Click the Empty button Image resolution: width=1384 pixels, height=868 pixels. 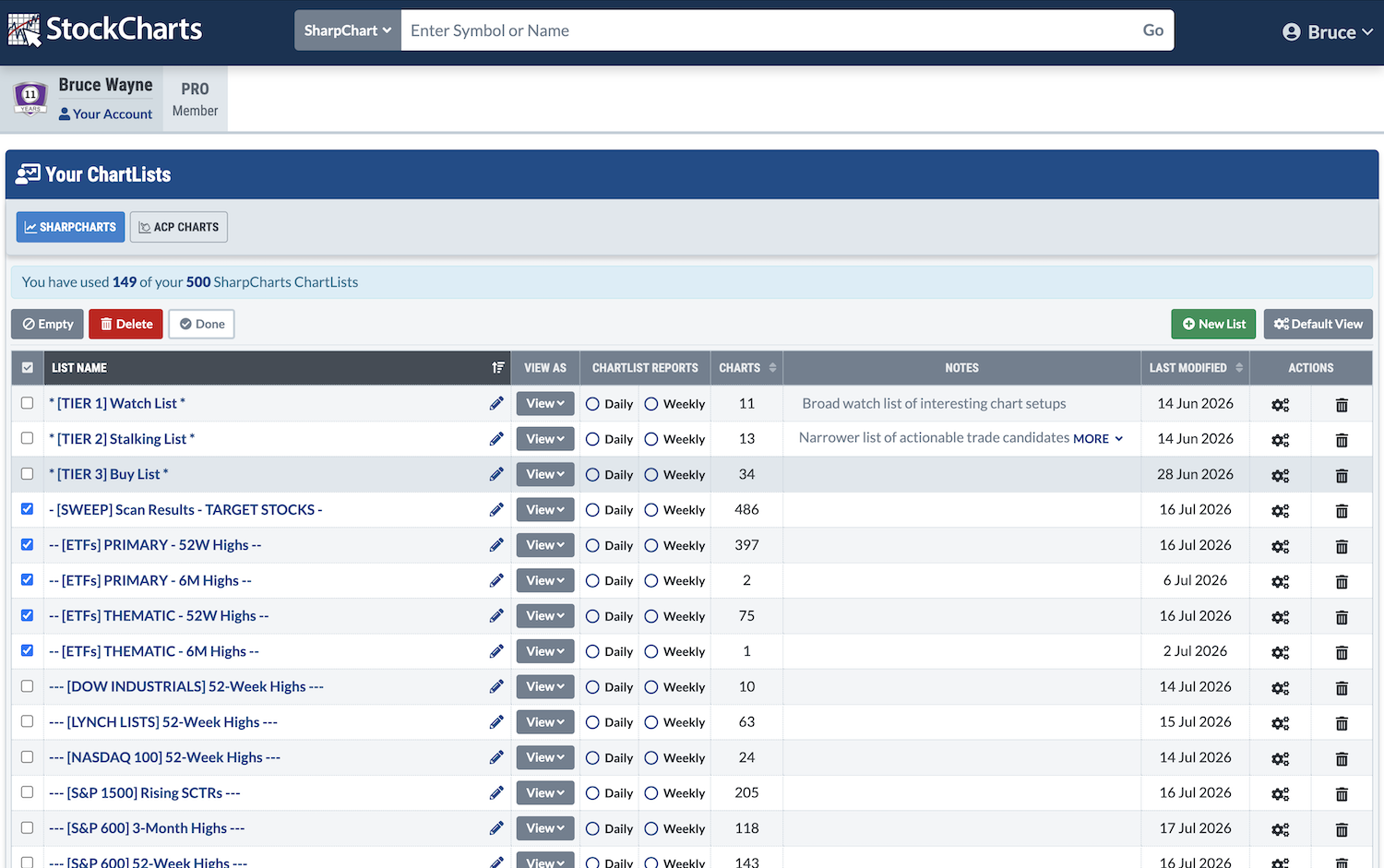pos(48,324)
